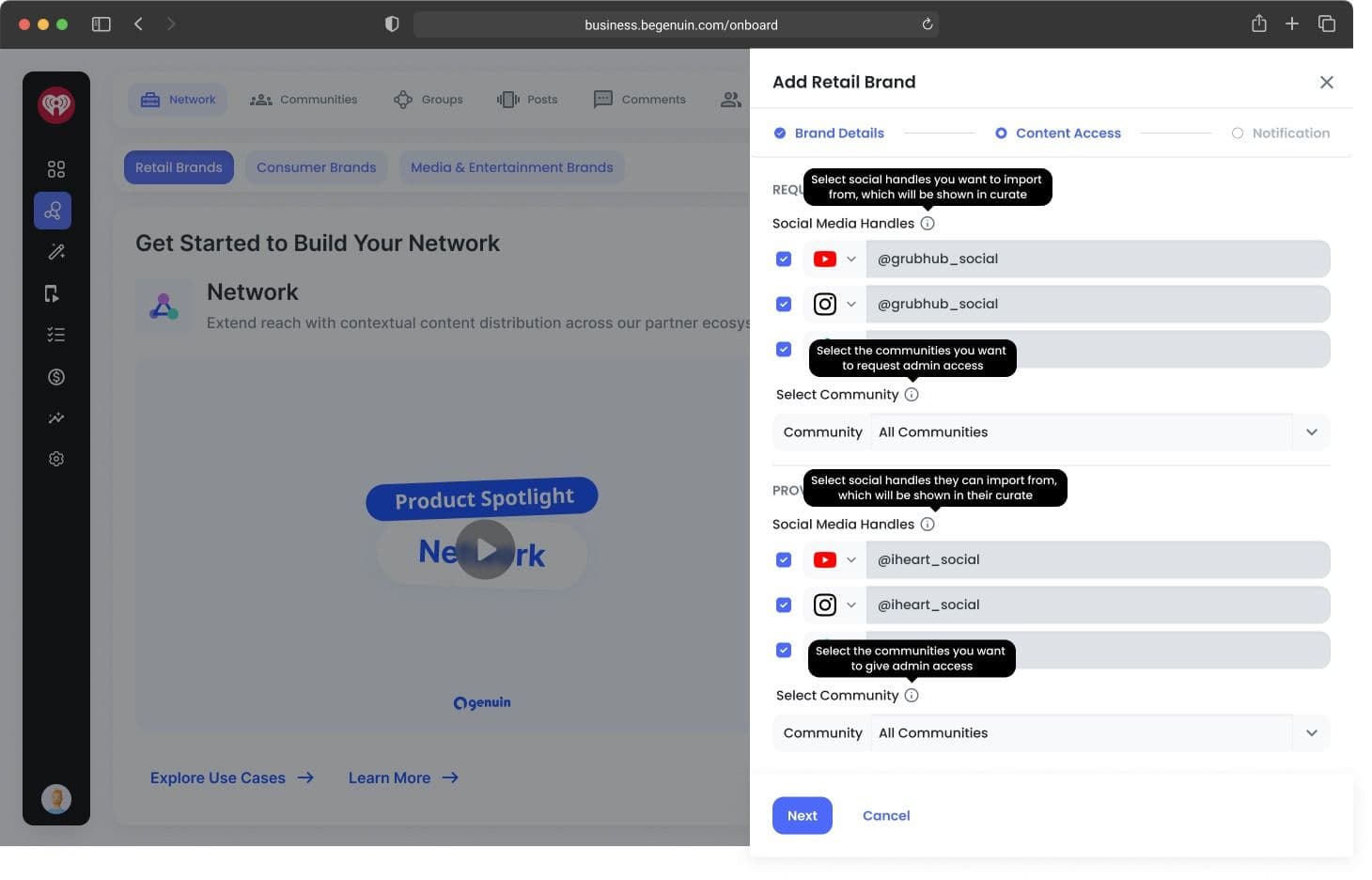
Task: Open the Network tab in top navigation
Action: 178,100
